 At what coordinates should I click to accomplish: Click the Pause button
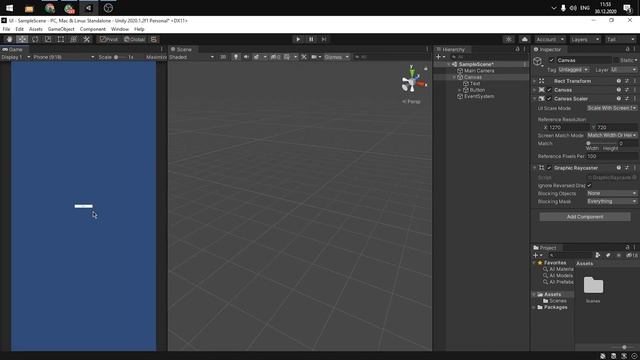311,40
